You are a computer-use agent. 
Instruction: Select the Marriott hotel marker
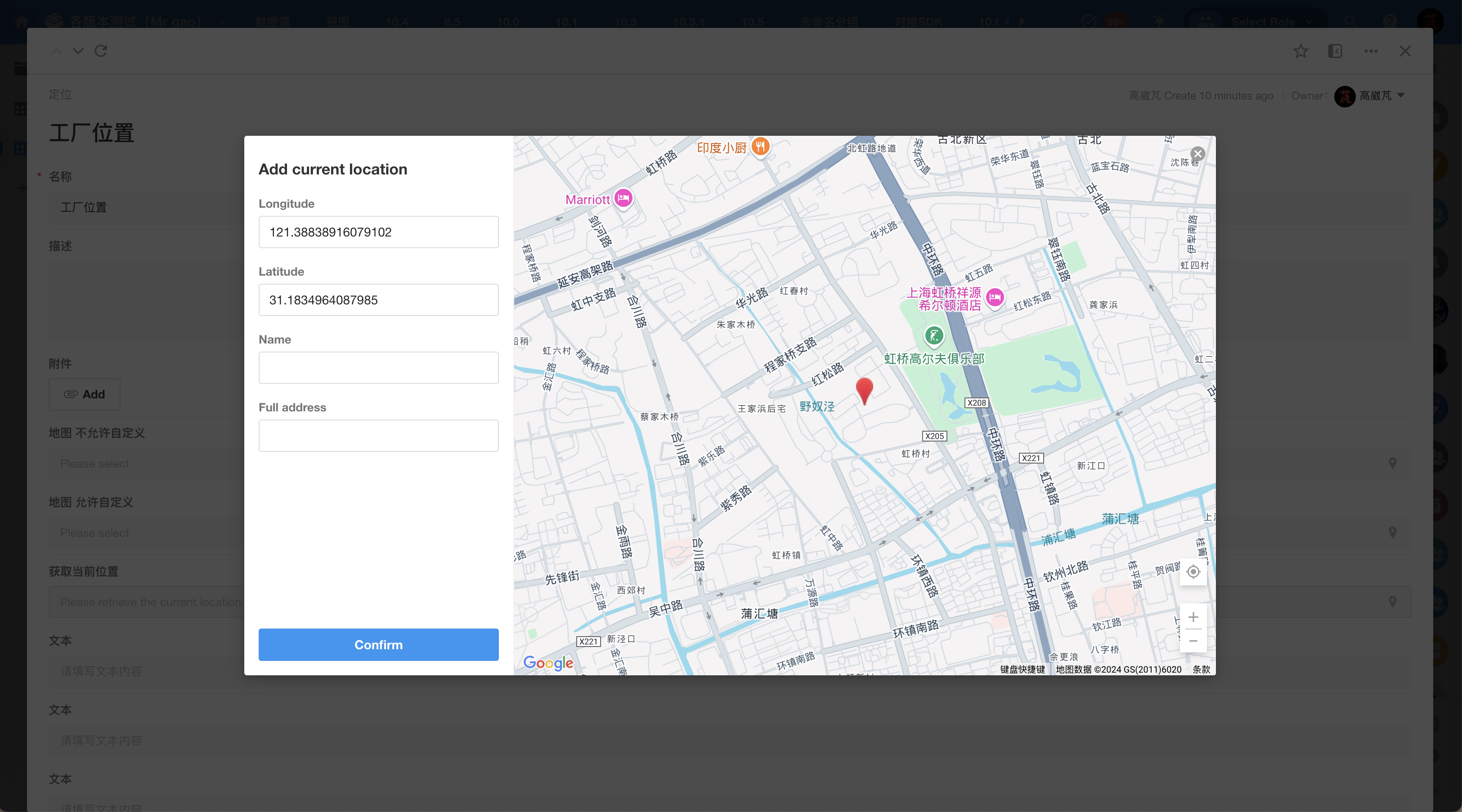coord(624,199)
